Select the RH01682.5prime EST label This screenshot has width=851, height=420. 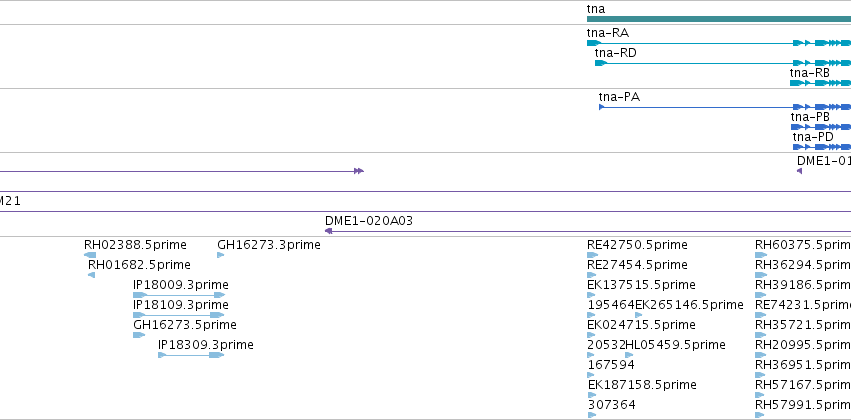[139, 265]
